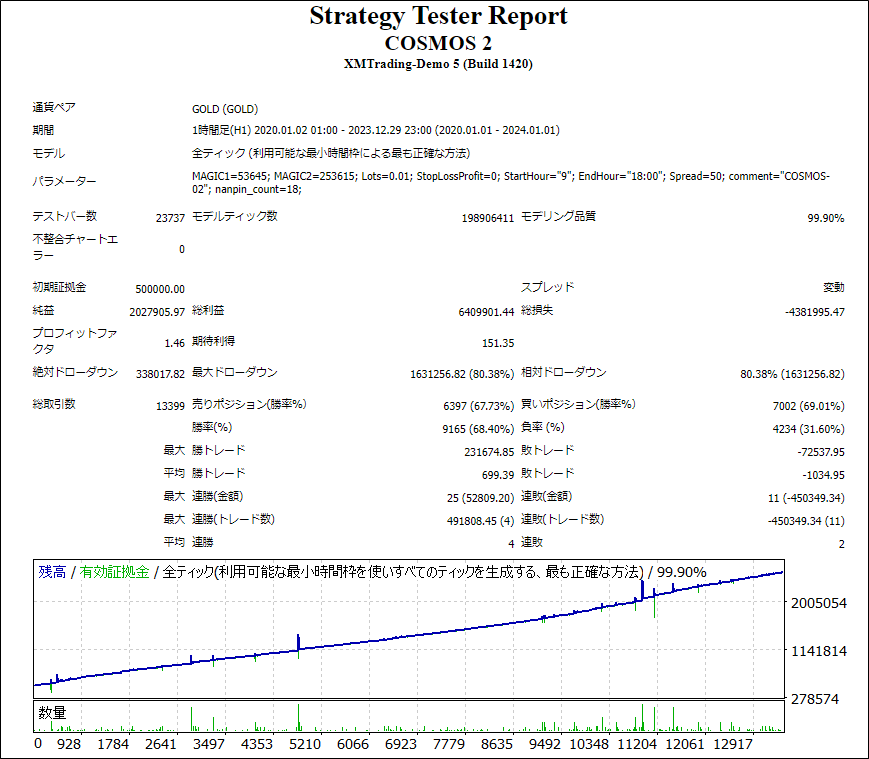Click the 5210 x-axis tick label
Viewport: 869px width, 759px height.
click(304, 744)
